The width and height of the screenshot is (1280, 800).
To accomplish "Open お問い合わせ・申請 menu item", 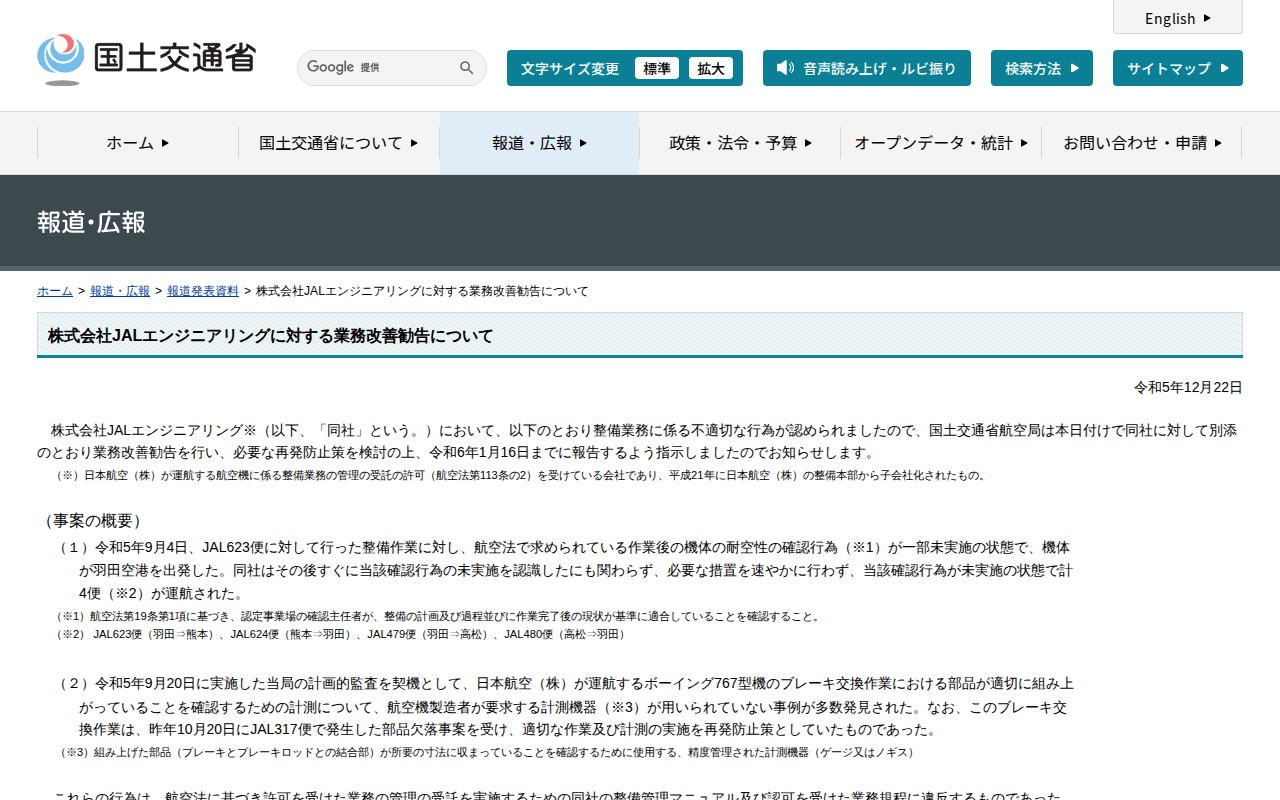I will tap(1142, 143).
